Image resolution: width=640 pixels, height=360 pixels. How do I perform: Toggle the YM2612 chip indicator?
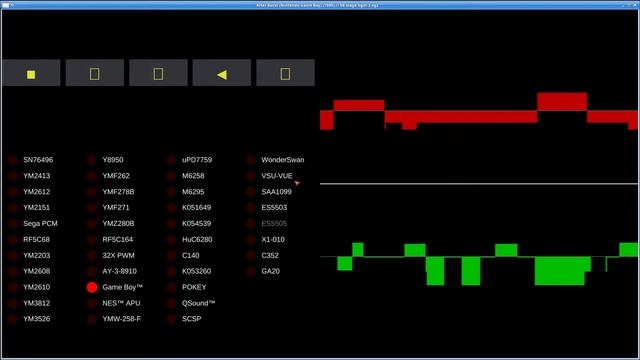pos(13,192)
